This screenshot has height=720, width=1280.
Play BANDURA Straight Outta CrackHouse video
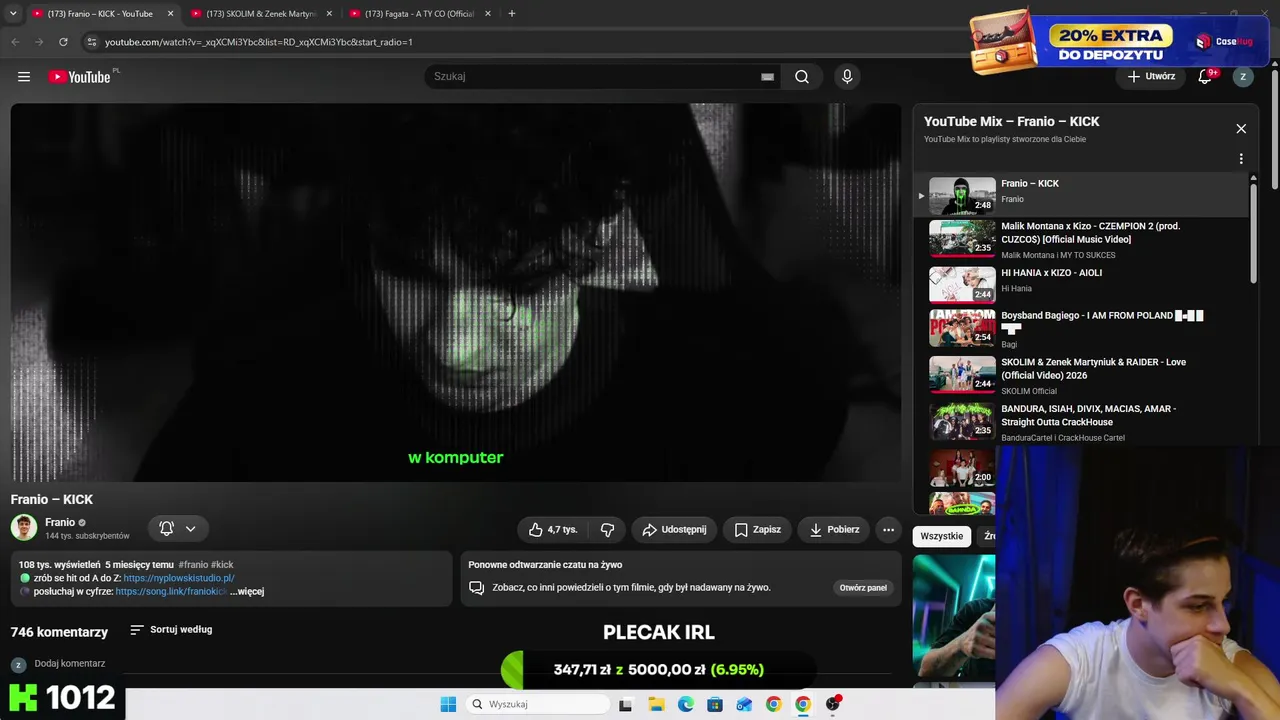pos(1083,421)
